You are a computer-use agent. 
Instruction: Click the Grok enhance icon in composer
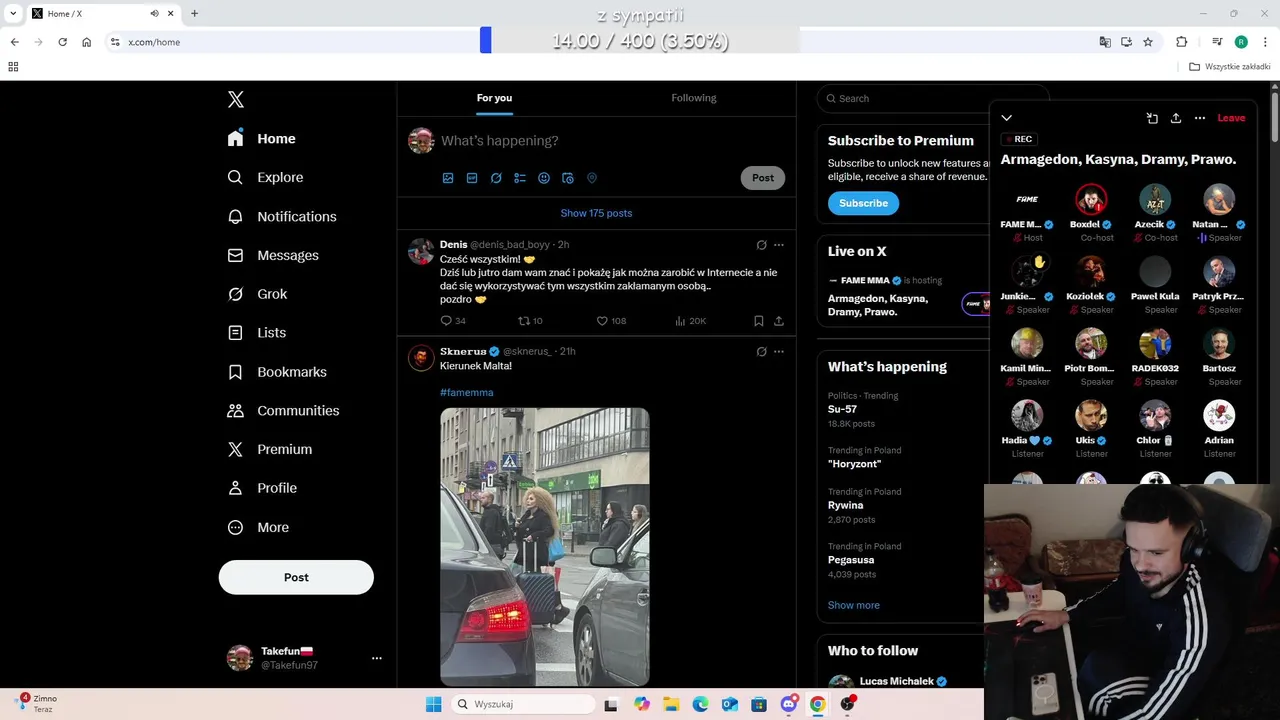click(x=496, y=178)
